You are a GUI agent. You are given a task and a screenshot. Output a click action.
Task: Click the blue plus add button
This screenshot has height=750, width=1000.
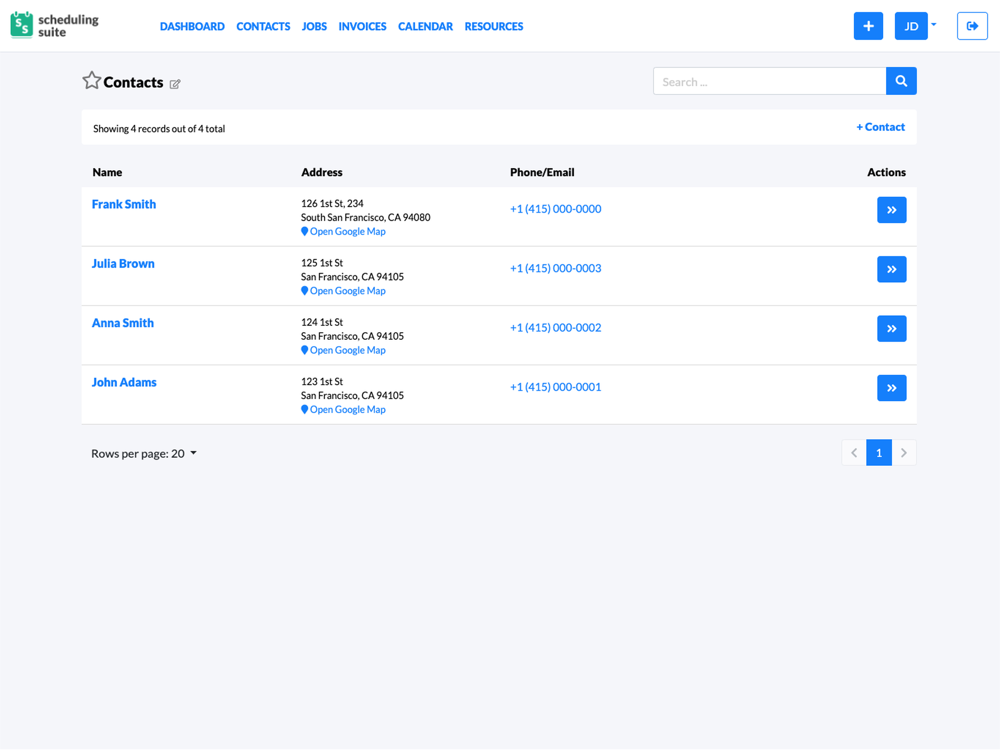point(868,26)
